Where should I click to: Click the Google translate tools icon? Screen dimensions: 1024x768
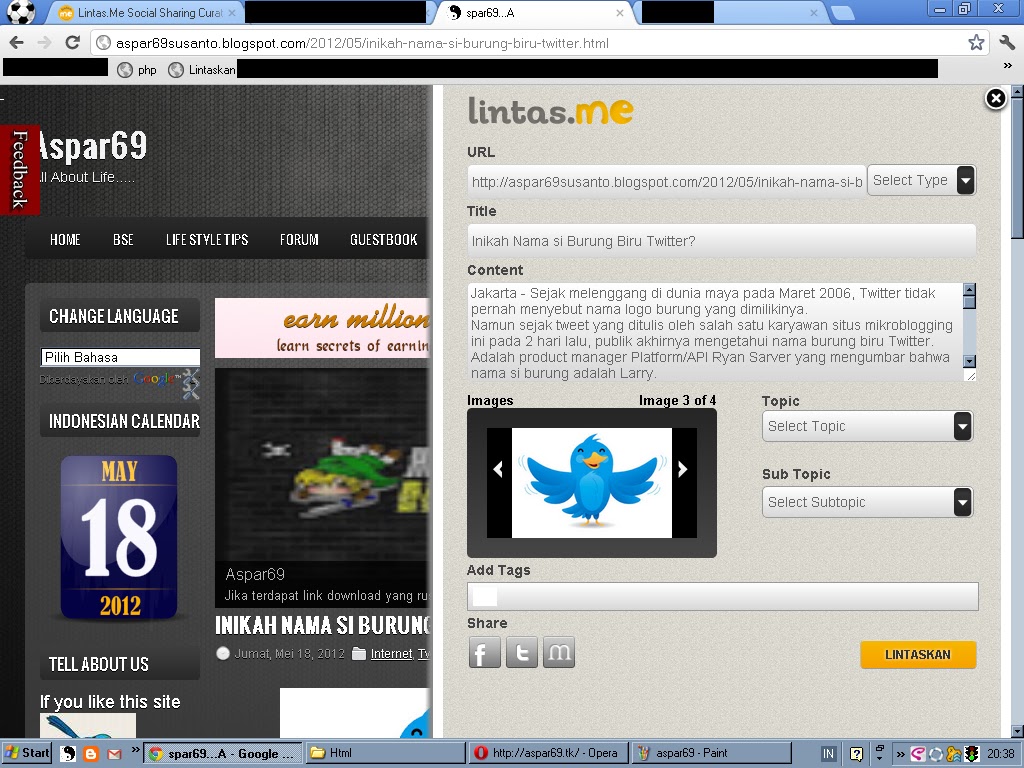pyautogui.click(x=191, y=384)
